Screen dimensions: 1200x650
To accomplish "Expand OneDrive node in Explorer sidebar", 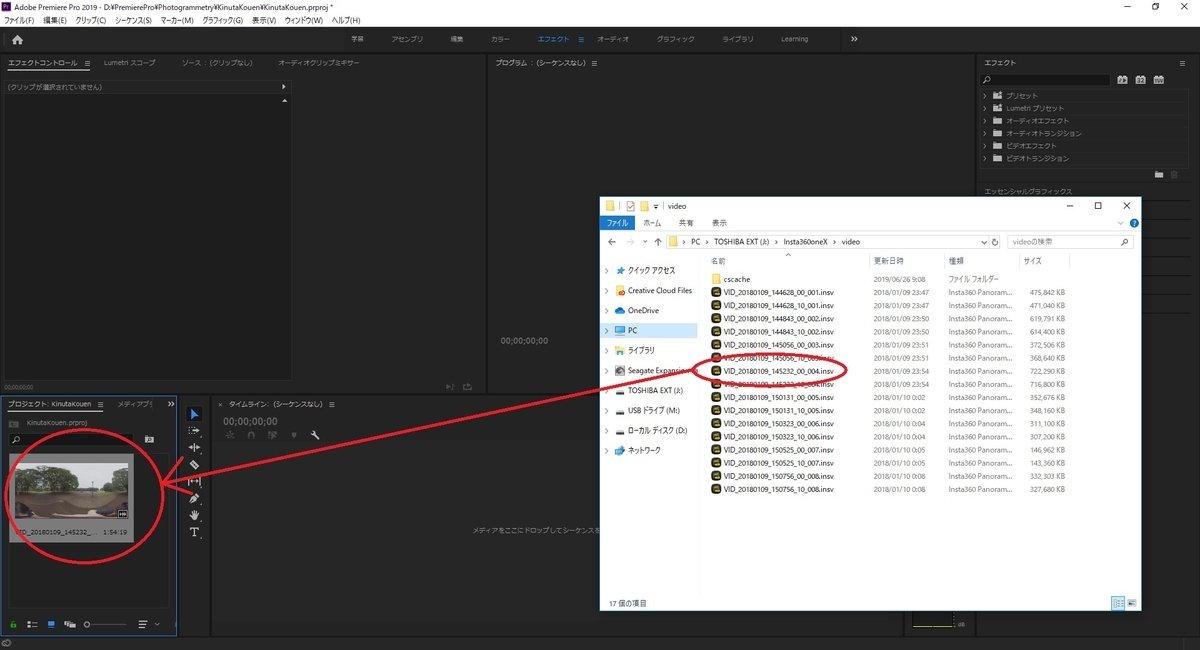I will (x=607, y=310).
